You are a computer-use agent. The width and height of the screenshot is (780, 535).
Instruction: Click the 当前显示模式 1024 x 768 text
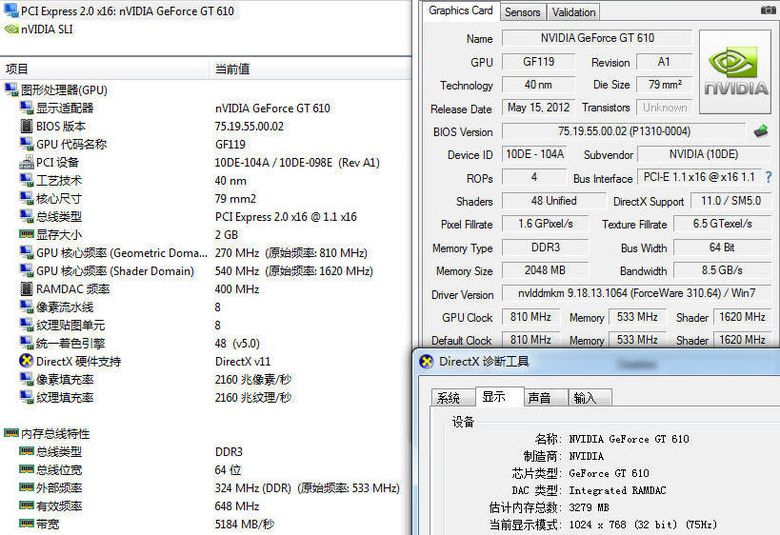point(603,524)
